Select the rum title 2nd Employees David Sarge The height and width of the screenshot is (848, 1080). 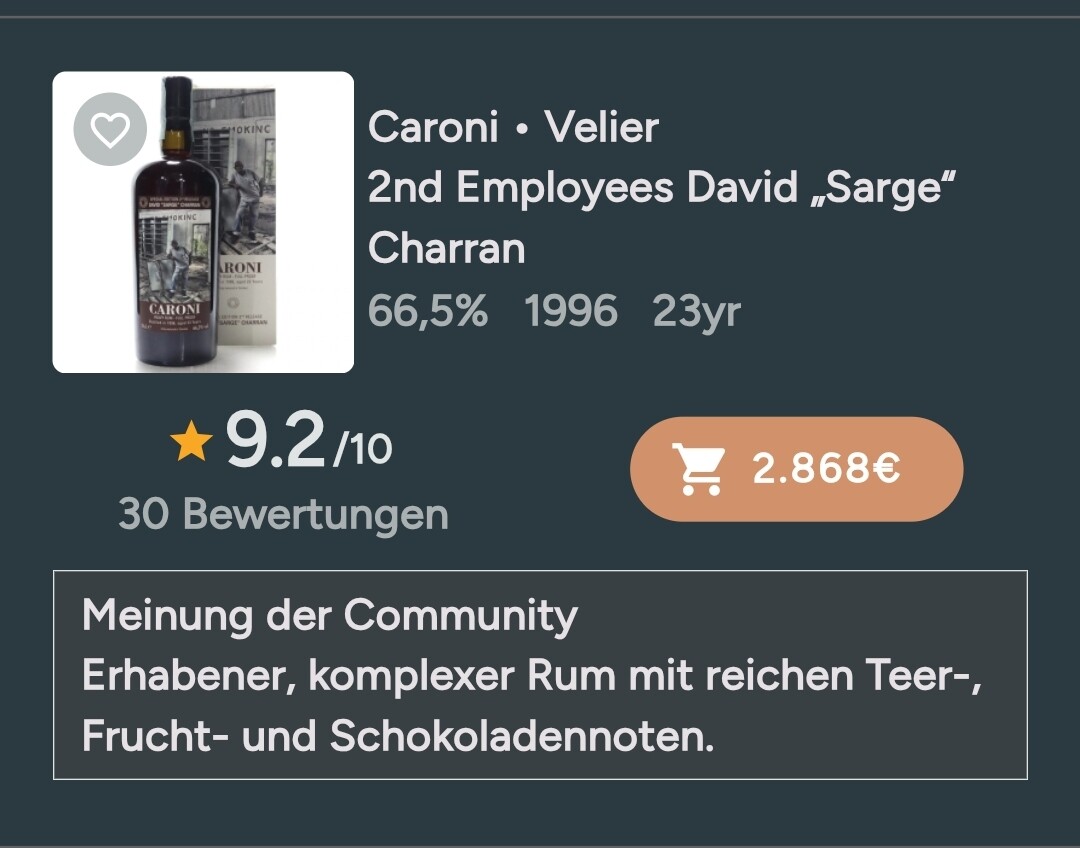pos(662,187)
